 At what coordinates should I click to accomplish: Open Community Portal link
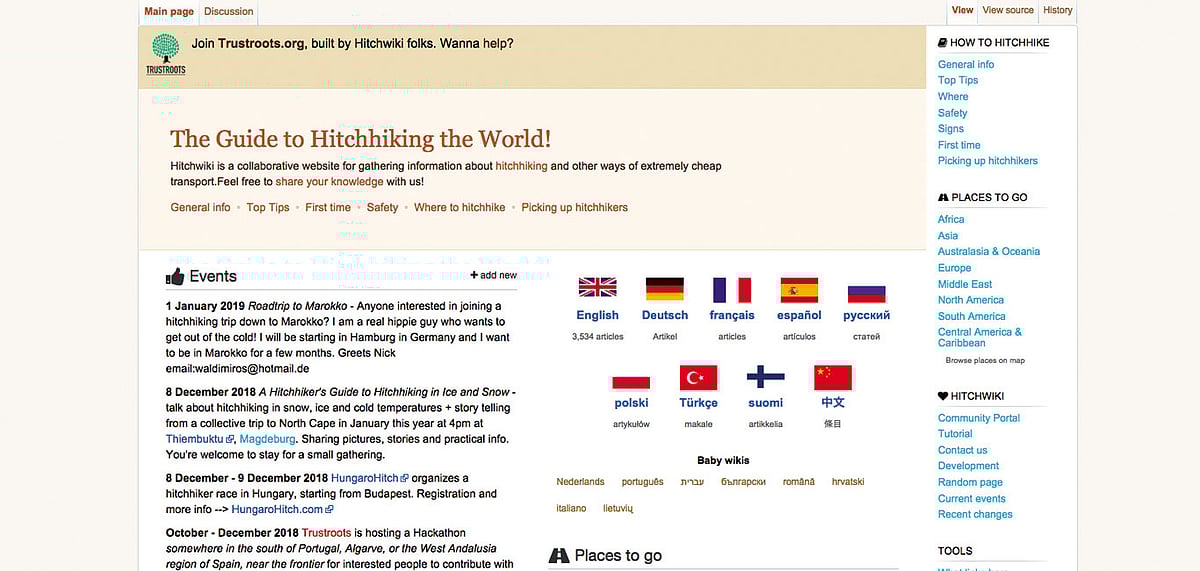979,418
